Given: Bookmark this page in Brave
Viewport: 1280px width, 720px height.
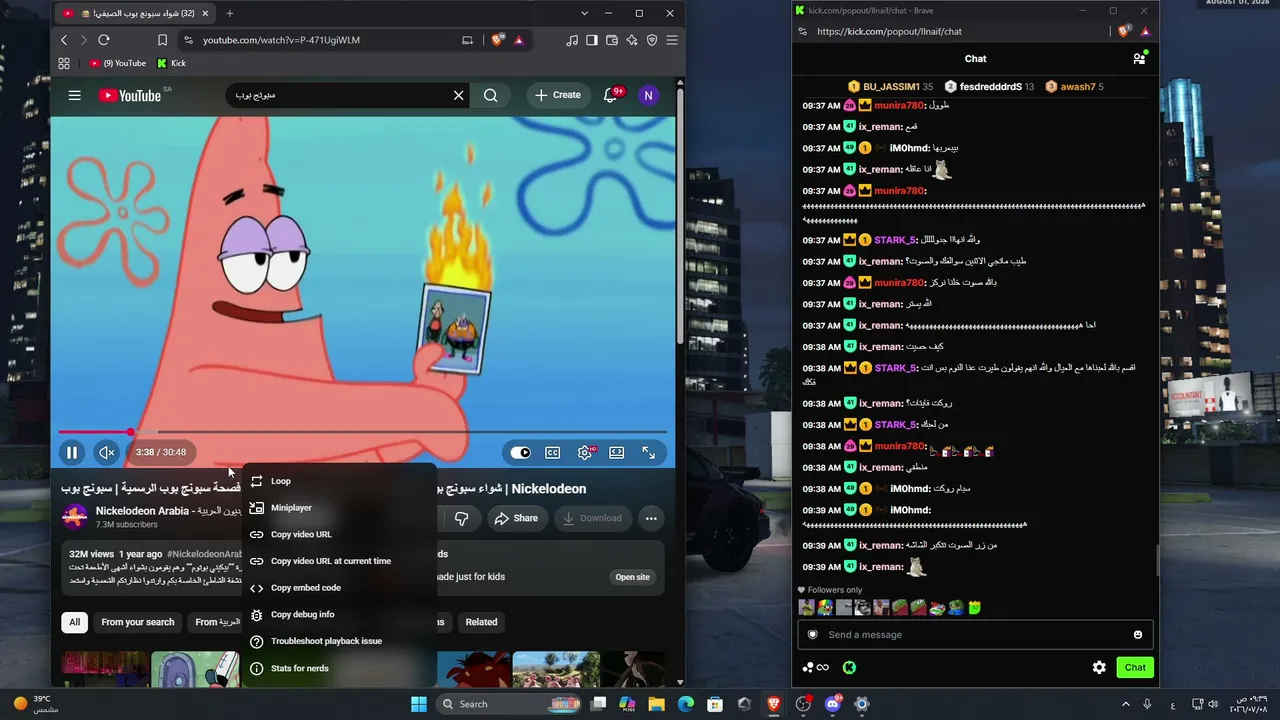Looking at the screenshot, I should point(162,40).
